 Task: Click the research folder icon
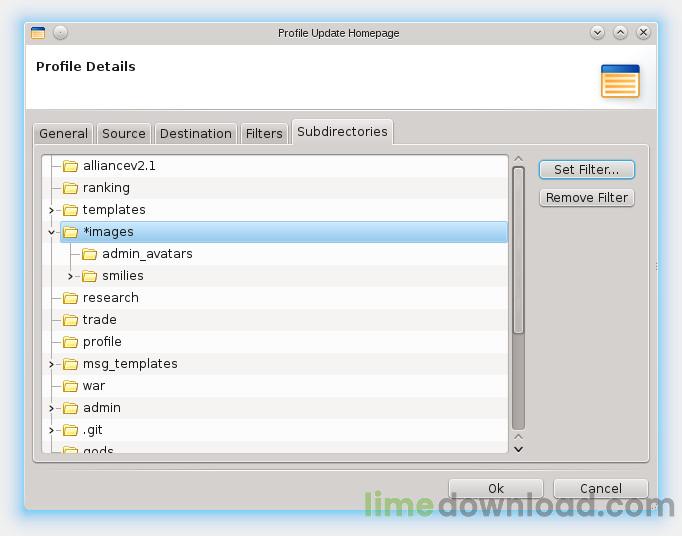coord(70,298)
